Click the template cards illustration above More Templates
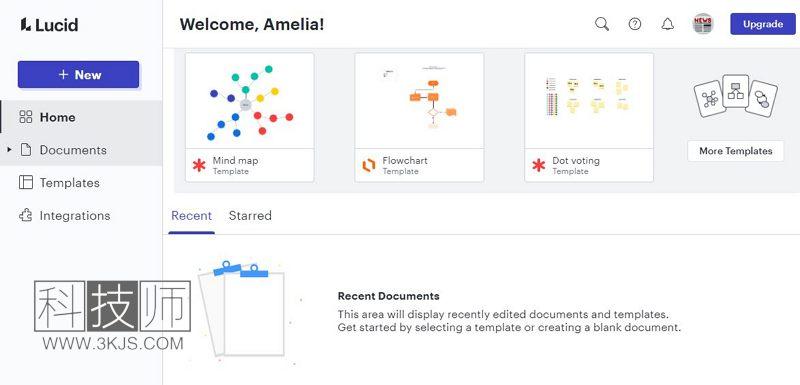This screenshot has height=385, width=800. 735,96
